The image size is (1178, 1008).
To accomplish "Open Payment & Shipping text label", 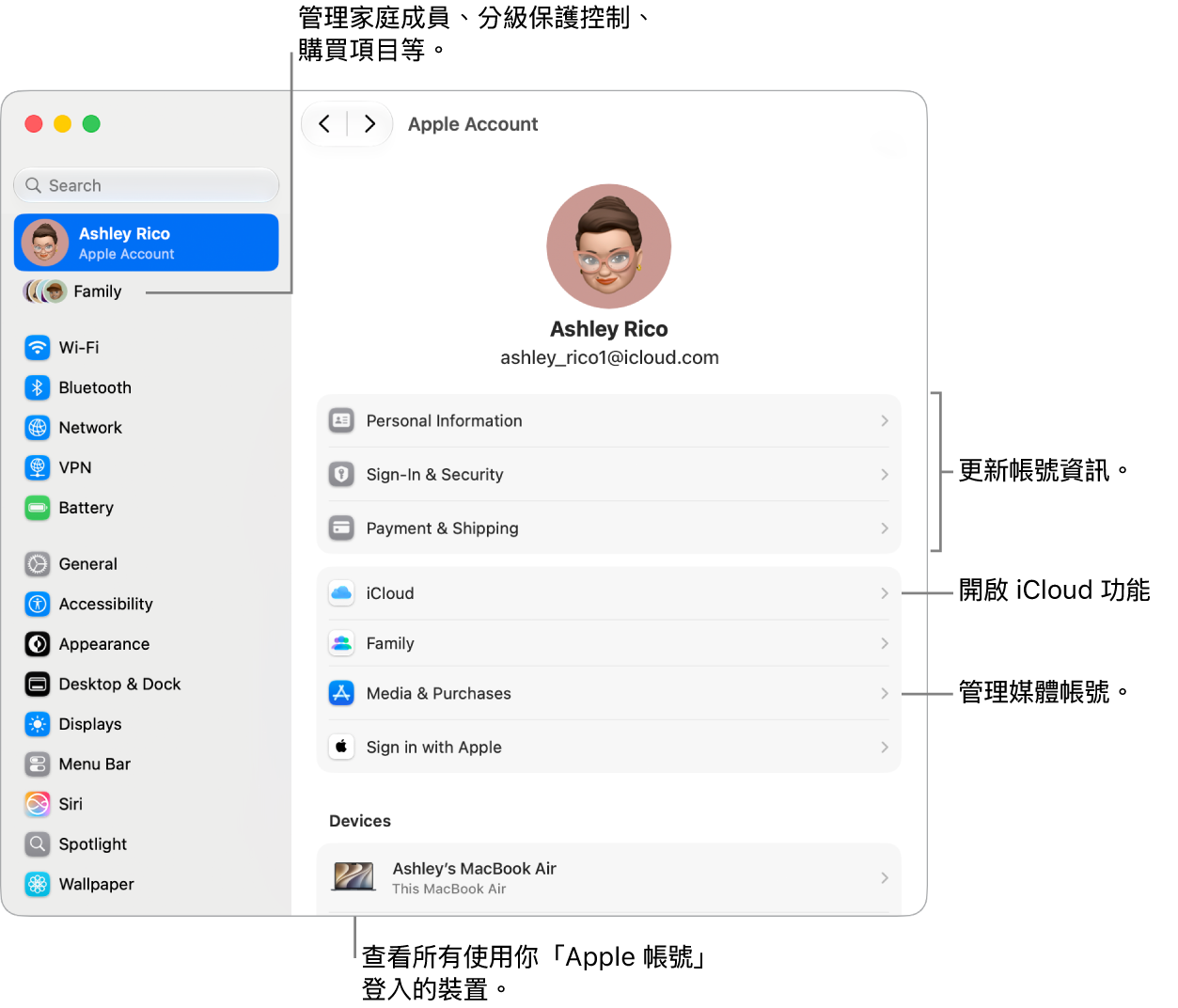I will (442, 528).
